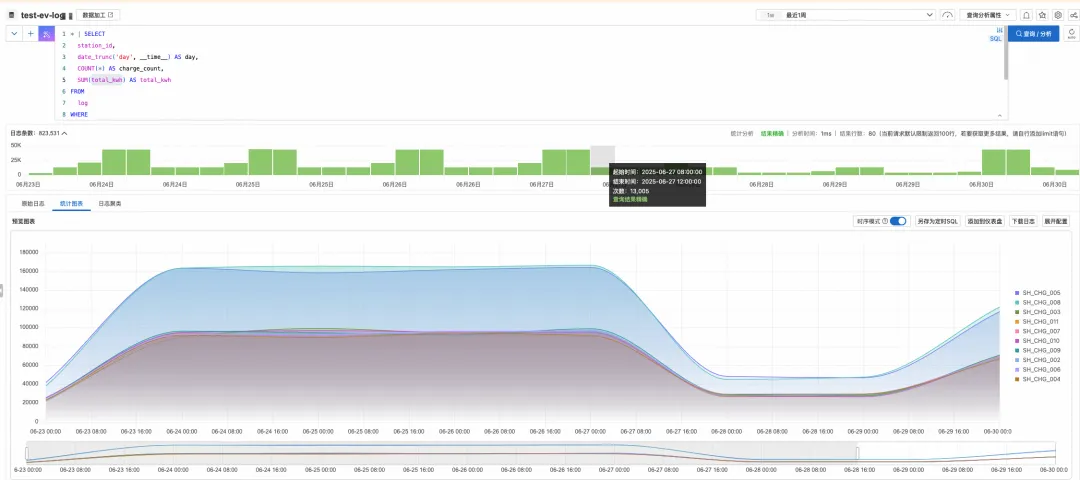Click 另存为定时SQL button
The width and height of the screenshot is (1080, 480).
point(937,221)
